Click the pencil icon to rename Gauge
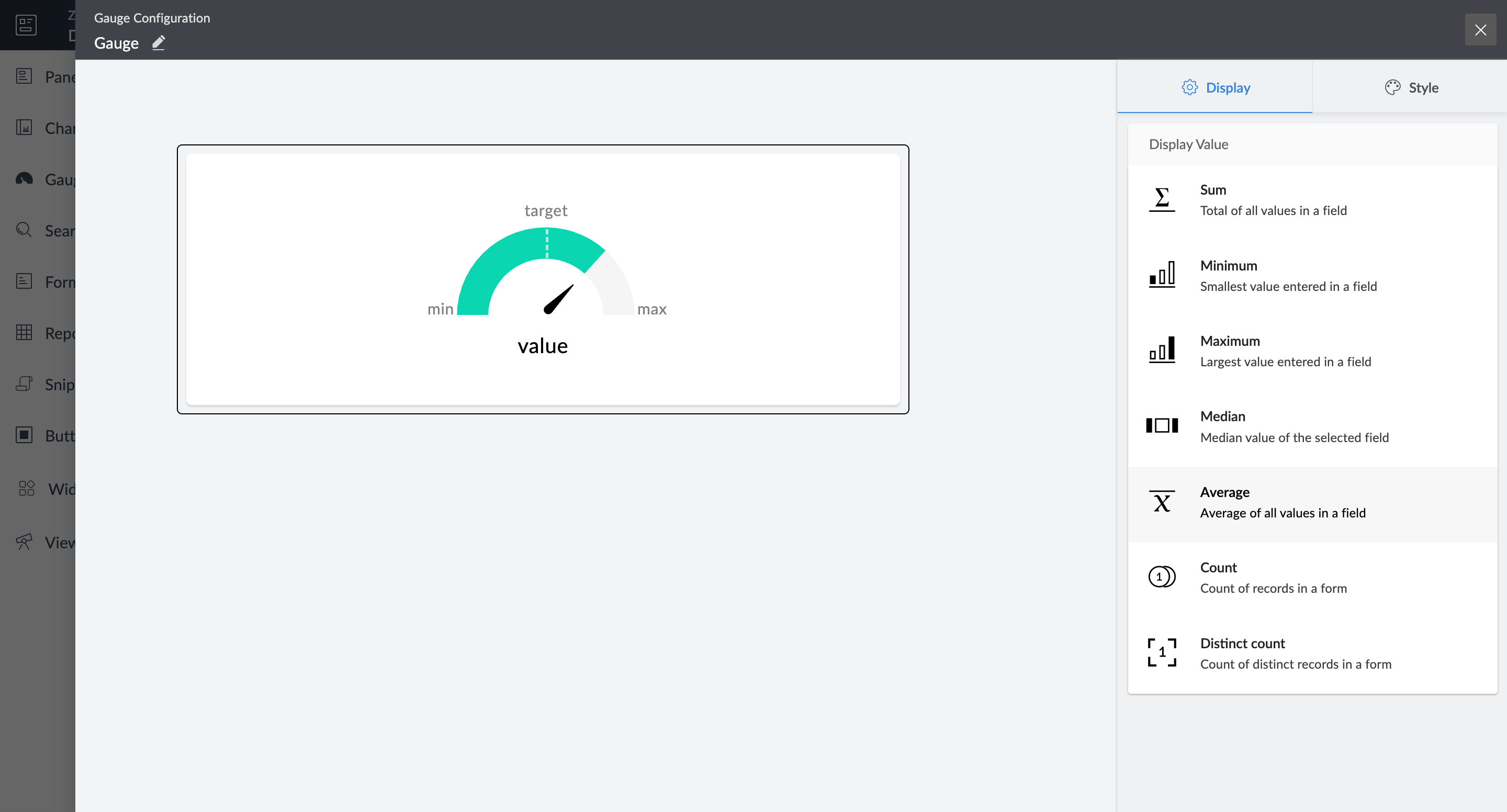Image resolution: width=1507 pixels, height=812 pixels. (x=159, y=43)
